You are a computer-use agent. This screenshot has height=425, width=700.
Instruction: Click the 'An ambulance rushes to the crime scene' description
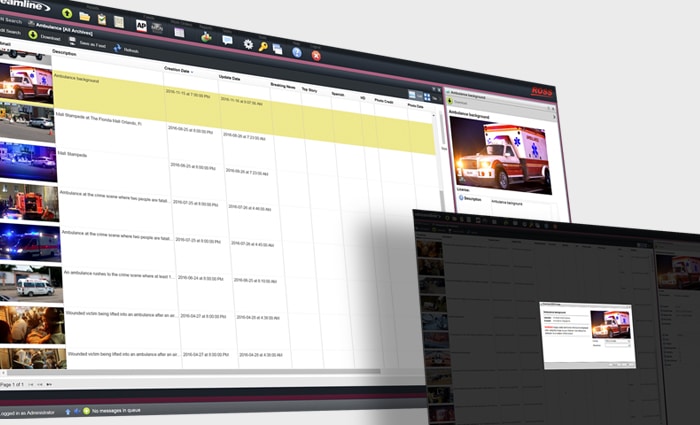tap(119, 275)
